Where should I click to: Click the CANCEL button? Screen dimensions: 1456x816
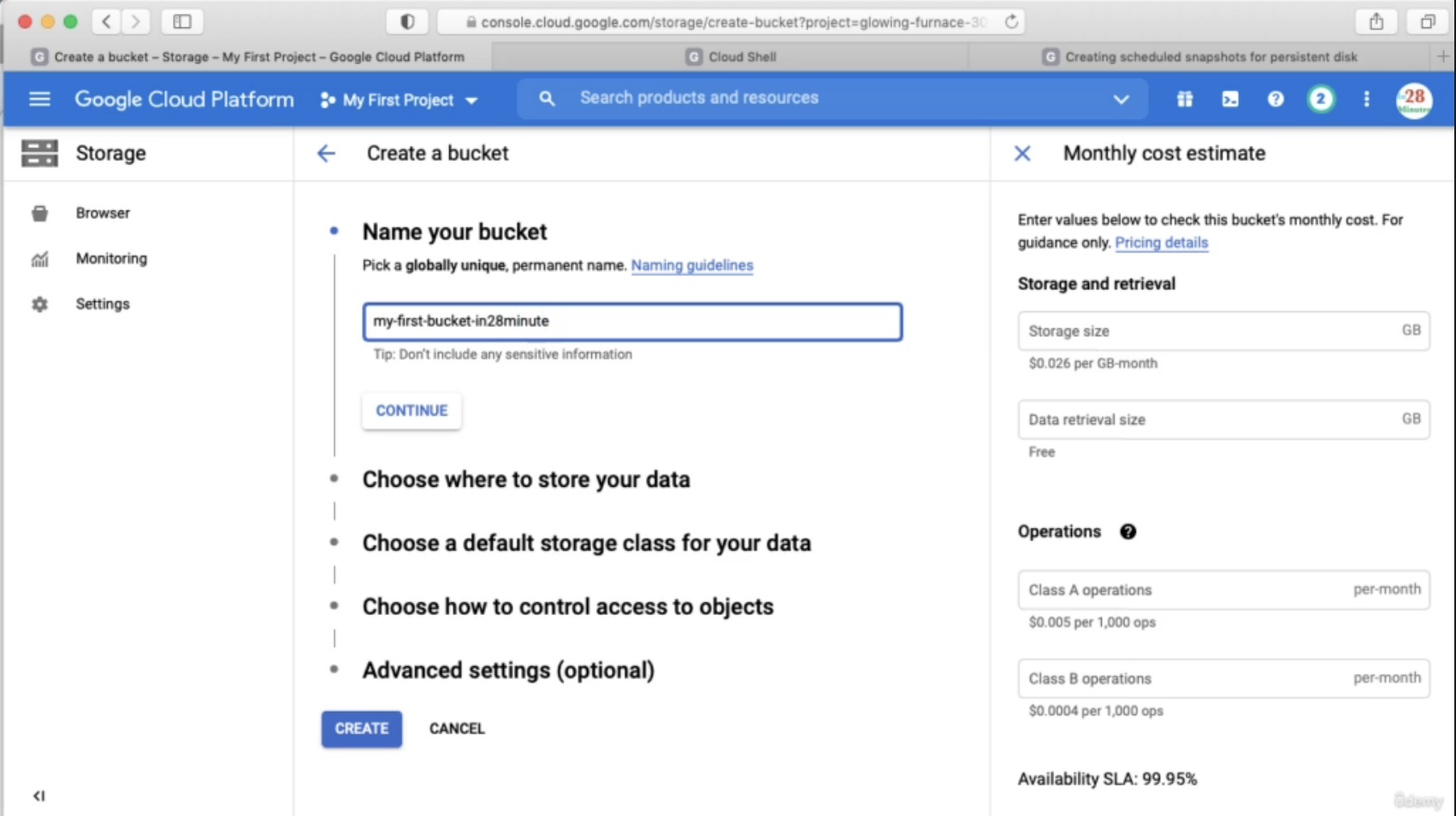[x=457, y=729]
